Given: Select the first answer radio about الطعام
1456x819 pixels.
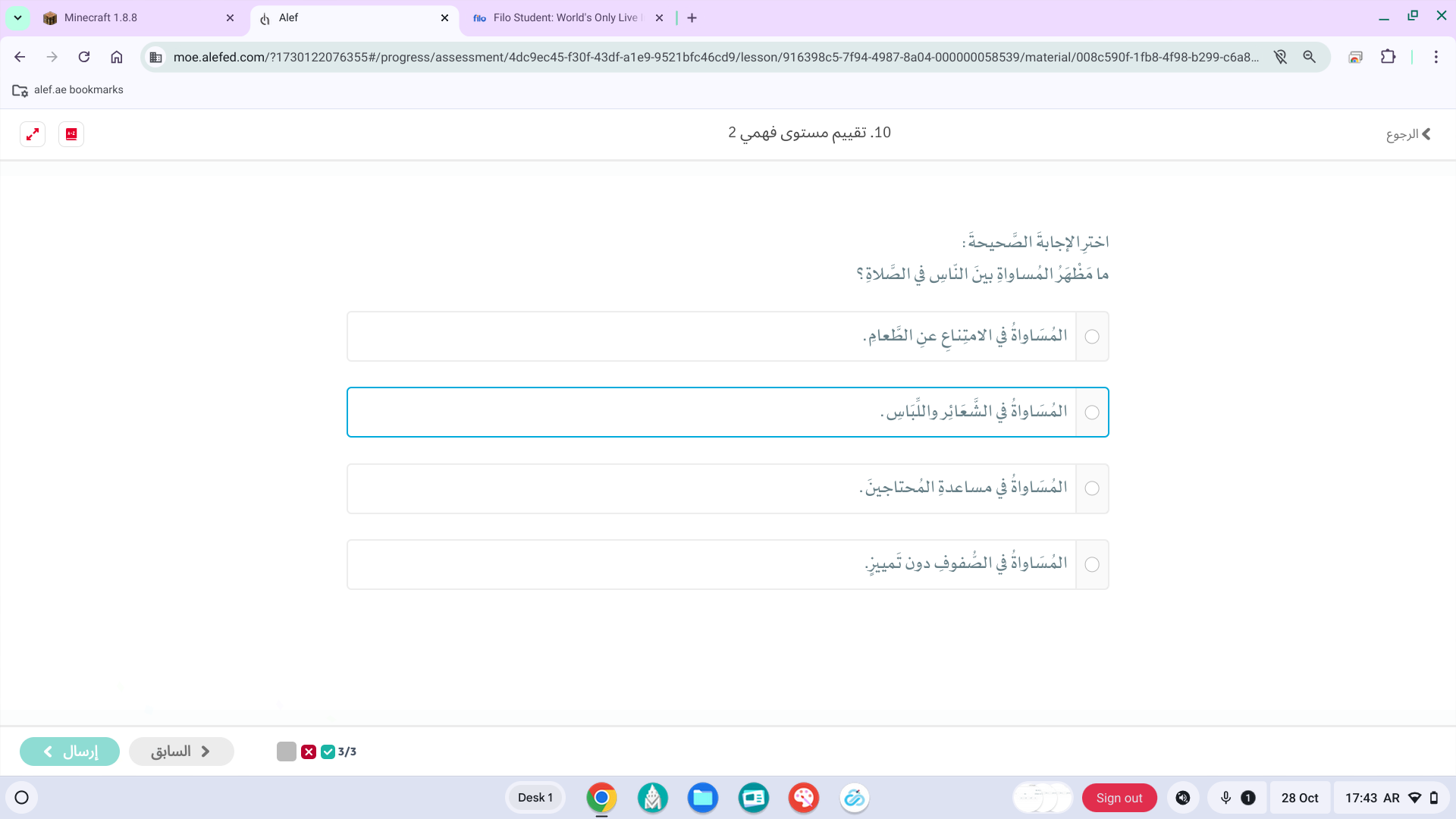Looking at the screenshot, I should coord(1092,337).
